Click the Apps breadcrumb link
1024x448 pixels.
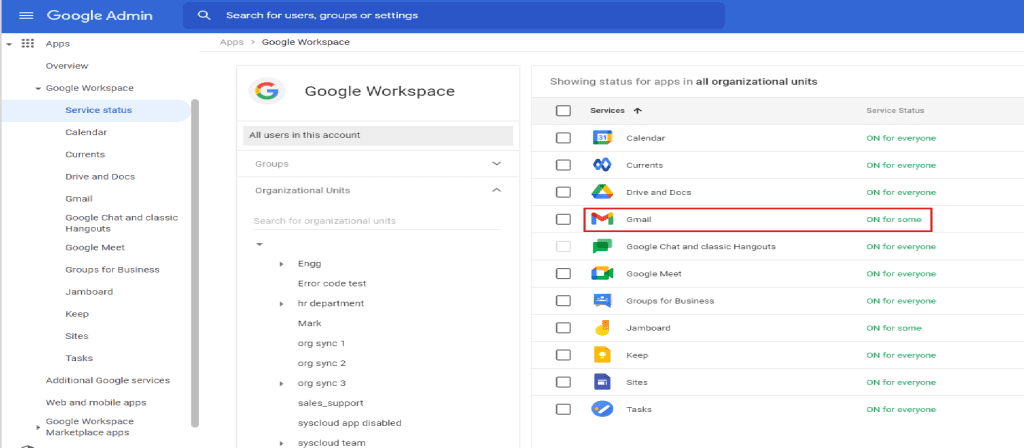(231, 42)
